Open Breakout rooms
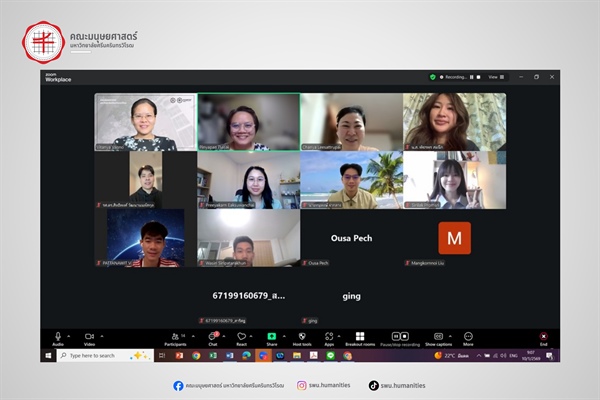Image resolution: width=600 pixels, height=400 pixels. (359, 337)
